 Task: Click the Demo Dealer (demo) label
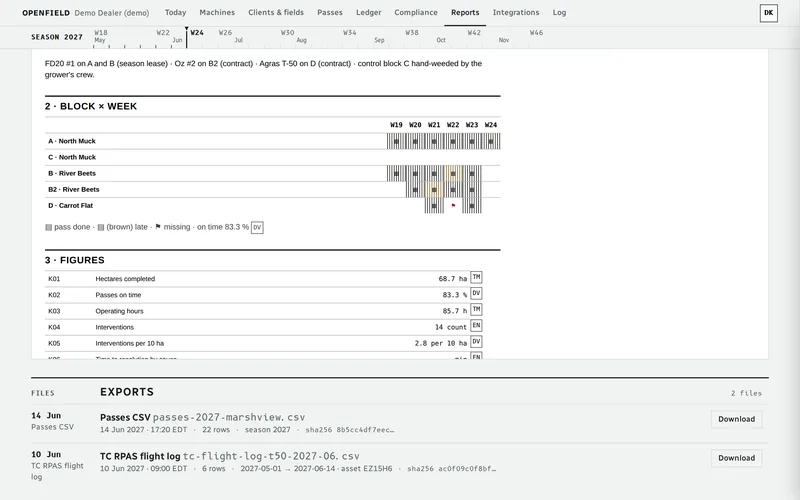[112, 13]
